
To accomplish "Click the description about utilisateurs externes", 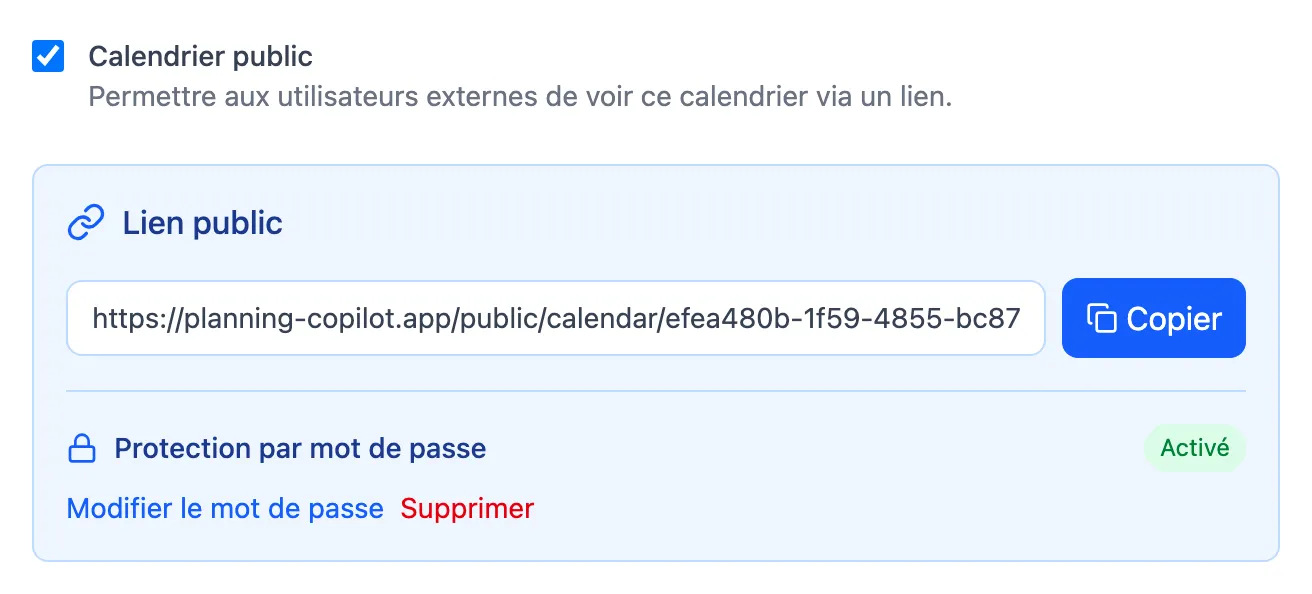I will tap(520, 98).
